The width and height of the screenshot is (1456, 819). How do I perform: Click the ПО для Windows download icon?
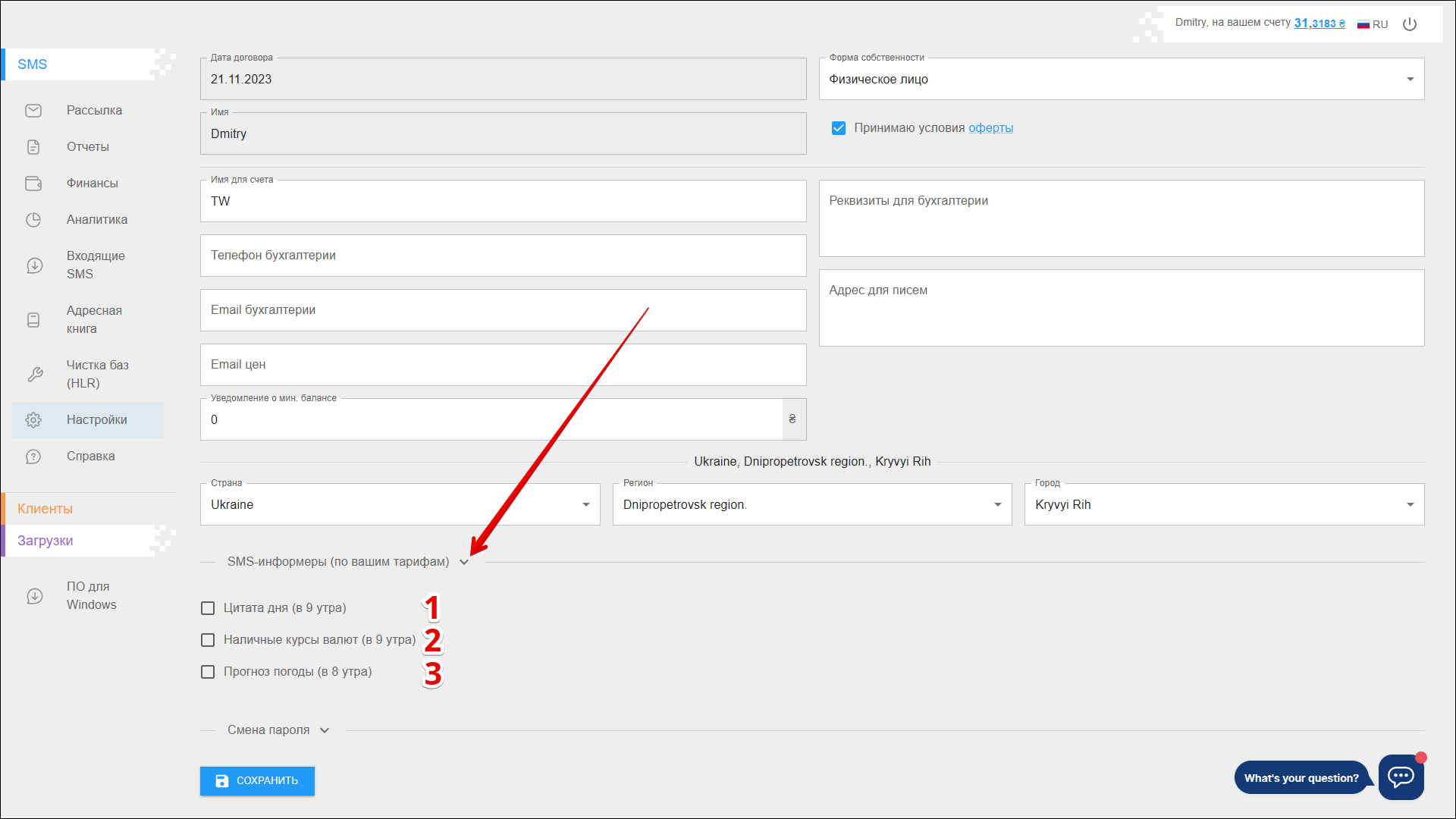pyautogui.click(x=35, y=596)
